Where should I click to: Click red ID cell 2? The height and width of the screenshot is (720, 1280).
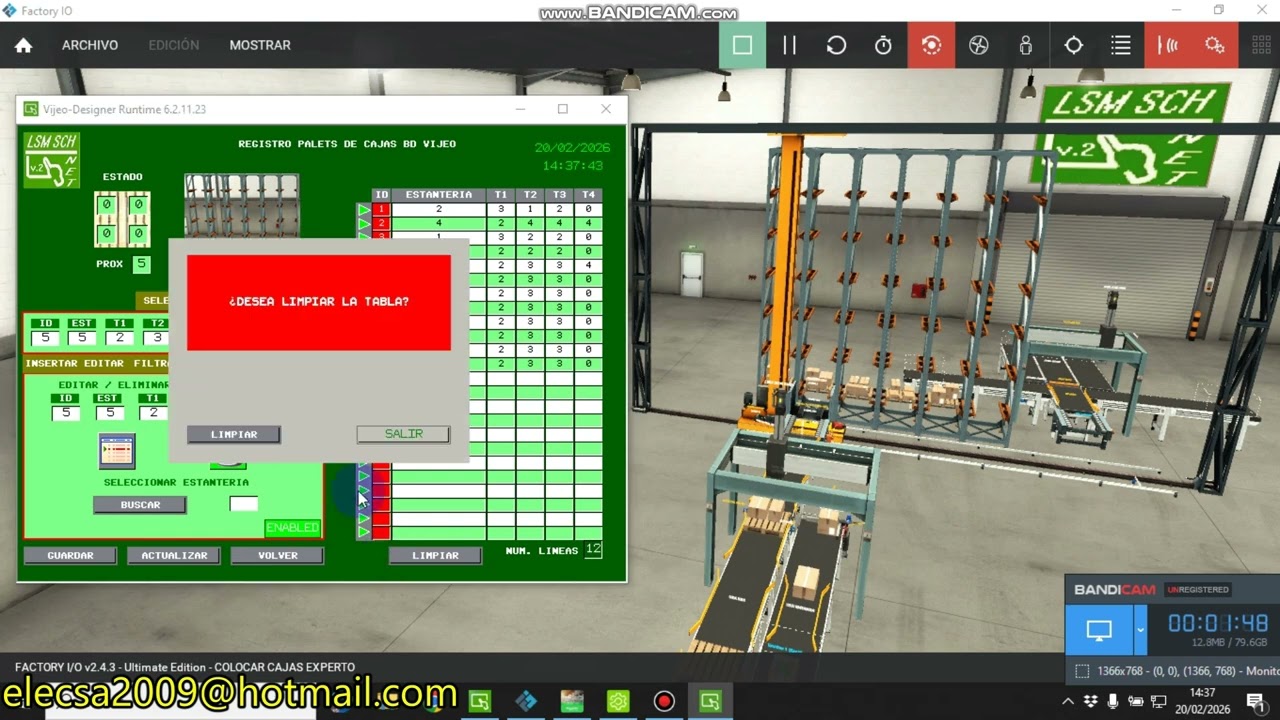[381, 224]
